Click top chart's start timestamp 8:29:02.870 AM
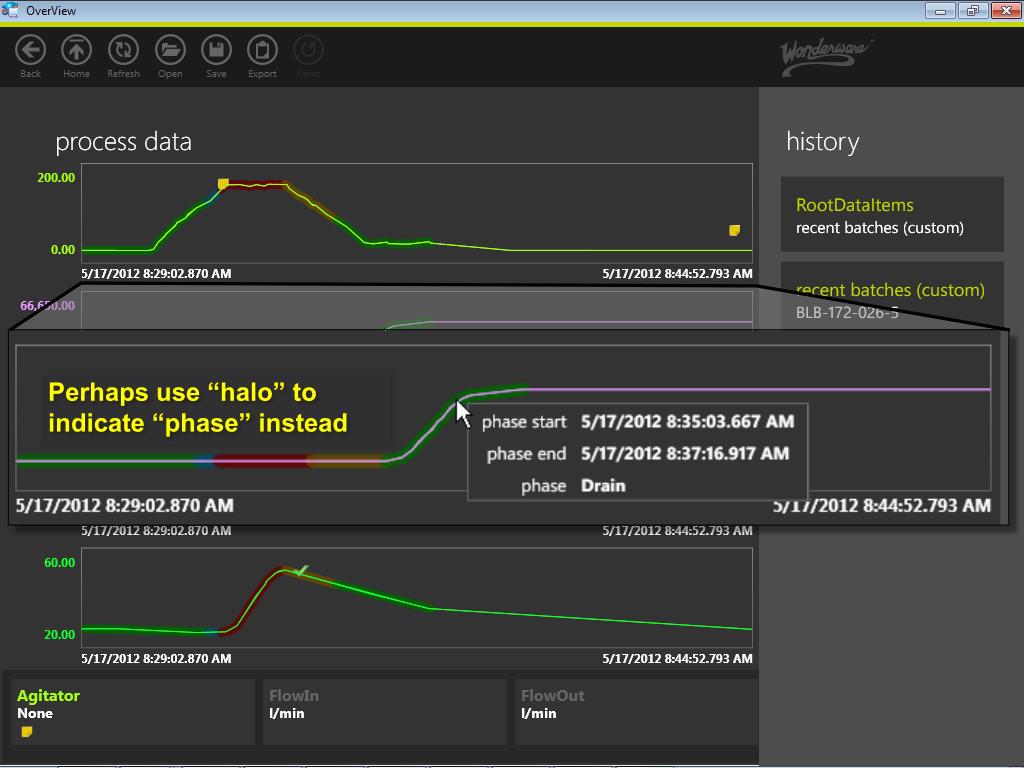 pos(156,274)
